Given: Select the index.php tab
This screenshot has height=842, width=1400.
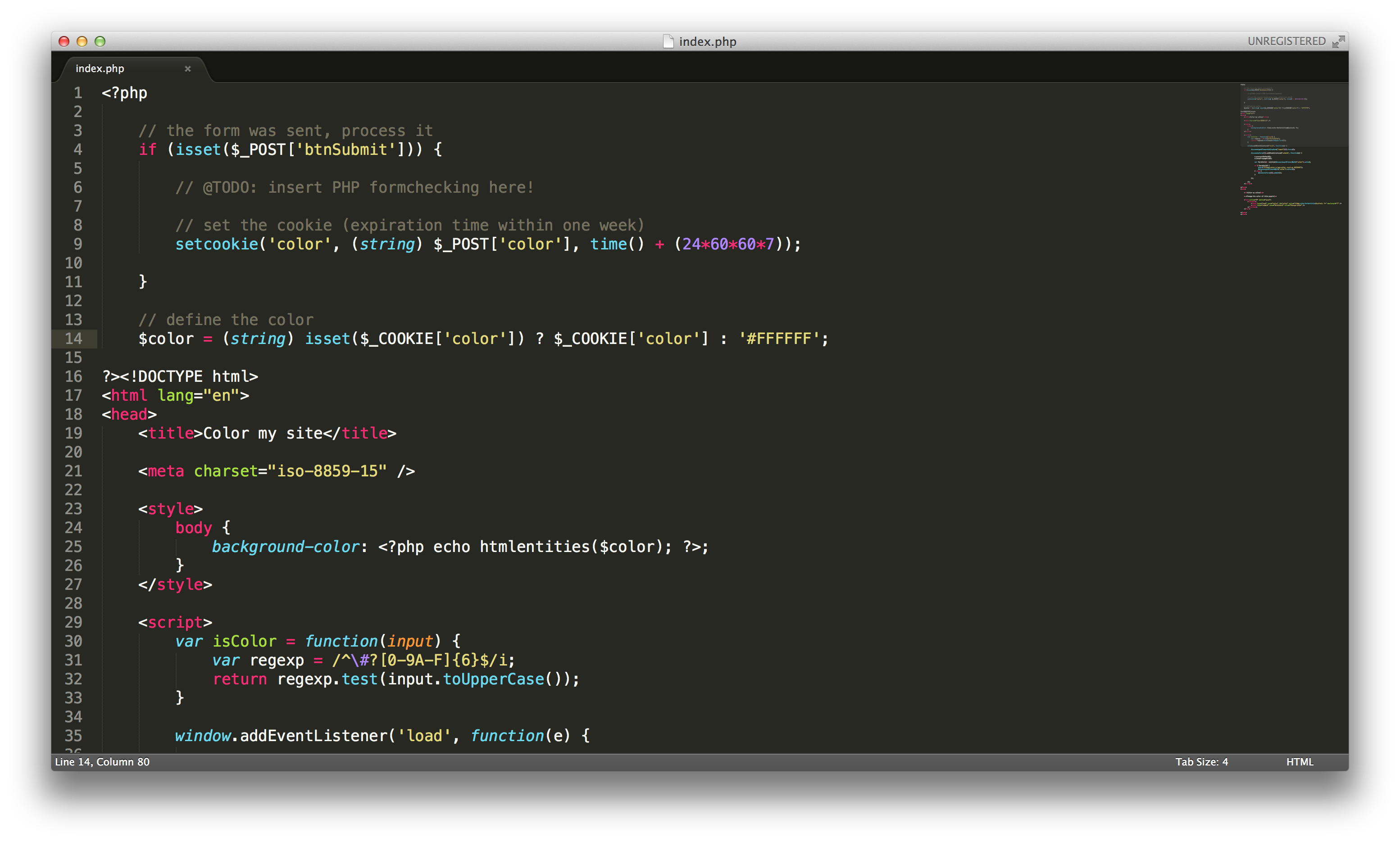Looking at the screenshot, I should 100,68.
